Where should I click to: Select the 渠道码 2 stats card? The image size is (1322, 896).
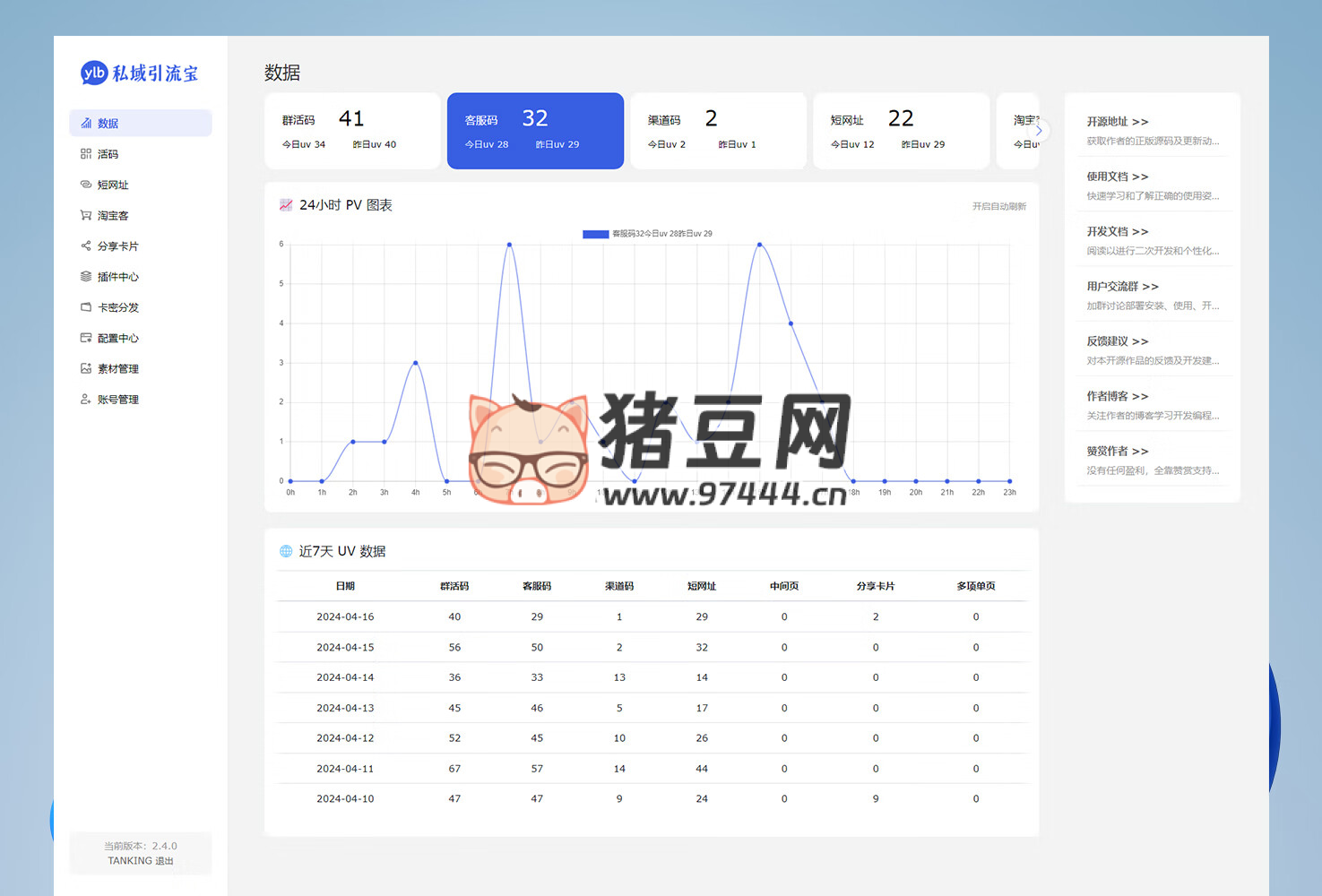(x=718, y=131)
